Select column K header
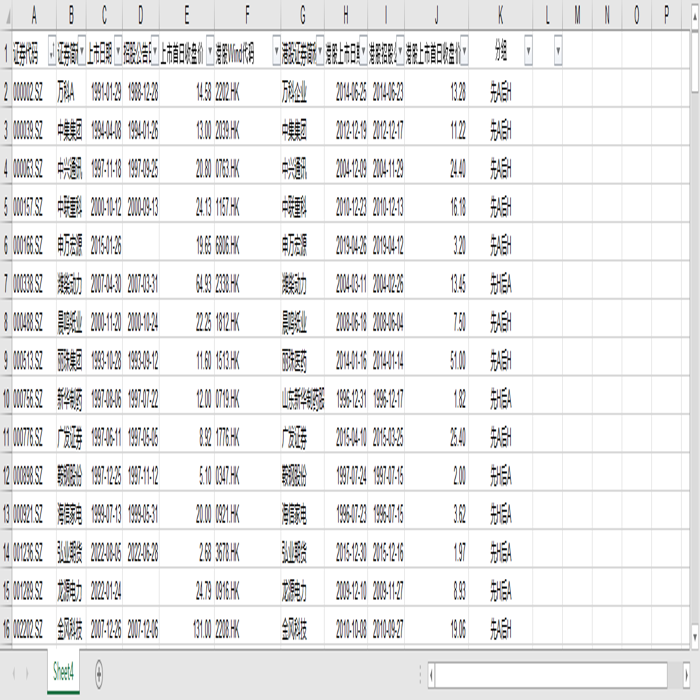Viewport: 700px width, 700px height. (x=500, y=15)
